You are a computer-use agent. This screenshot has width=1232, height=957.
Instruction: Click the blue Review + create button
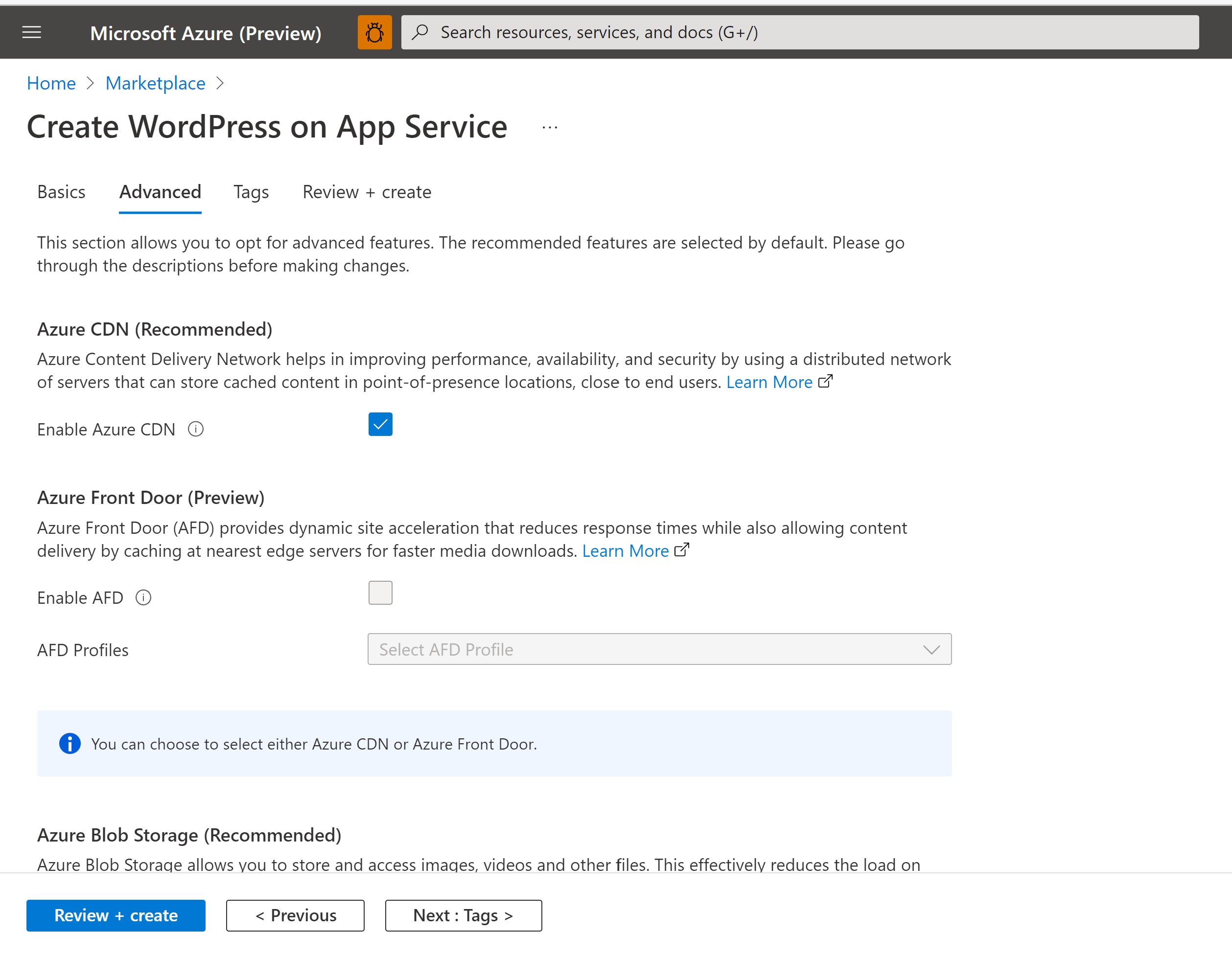click(x=116, y=915)
